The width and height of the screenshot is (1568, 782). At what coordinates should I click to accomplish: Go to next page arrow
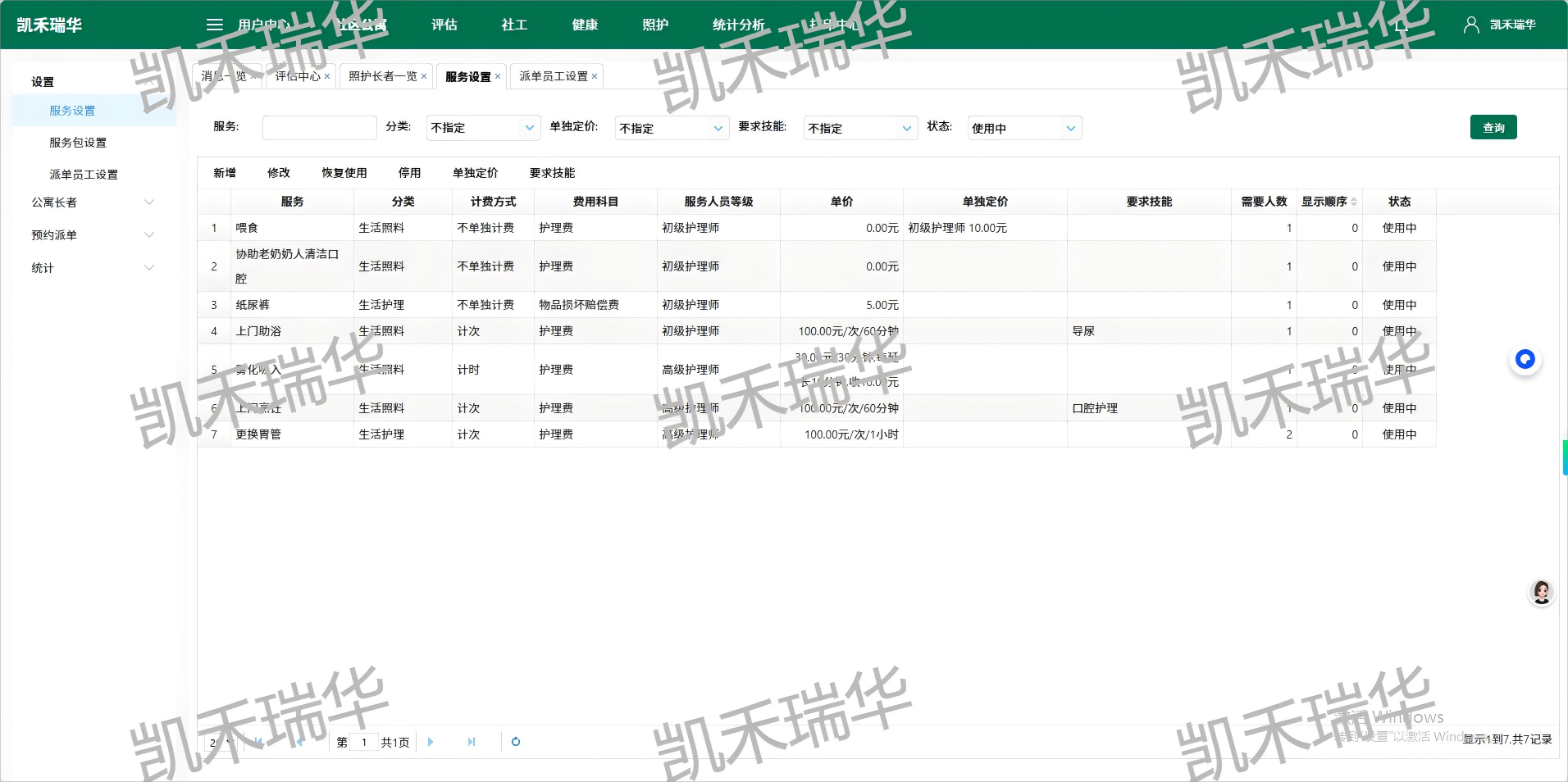(x=431, y=742)
